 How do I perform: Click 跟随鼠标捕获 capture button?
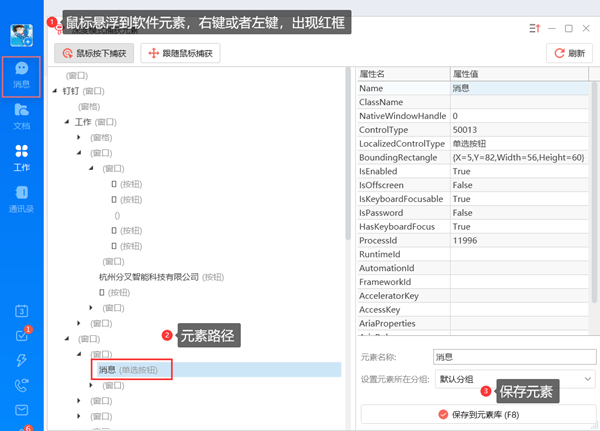click(180, 53)
